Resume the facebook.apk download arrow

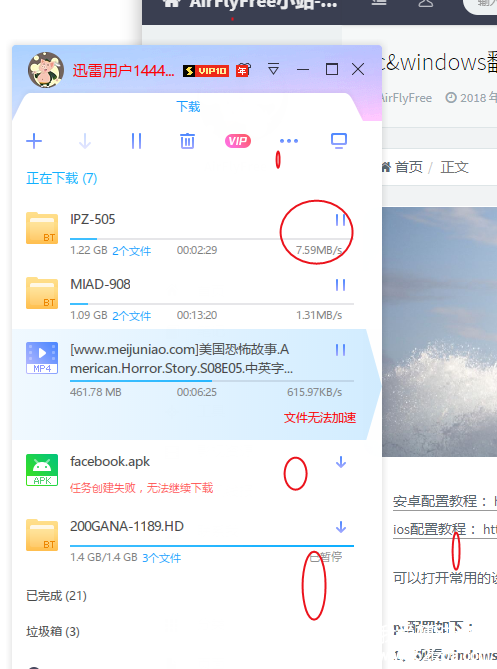[340, 462]
